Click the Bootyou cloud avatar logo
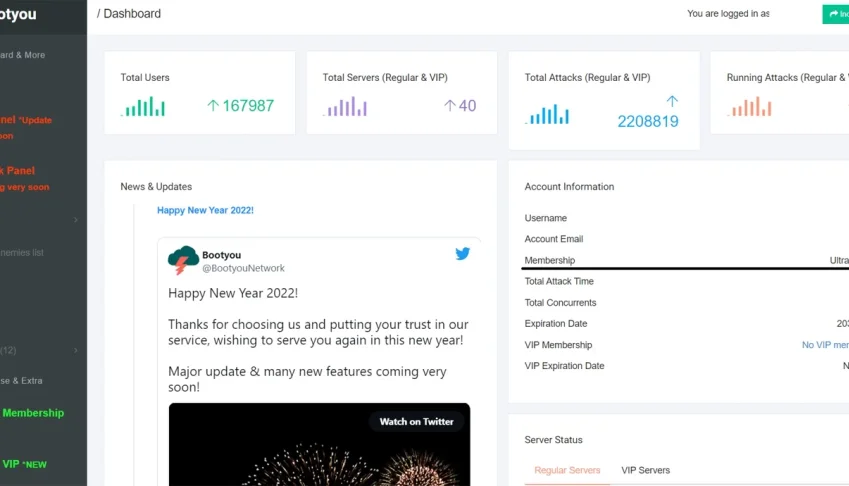The image size is (849, 486). point(183,260)
